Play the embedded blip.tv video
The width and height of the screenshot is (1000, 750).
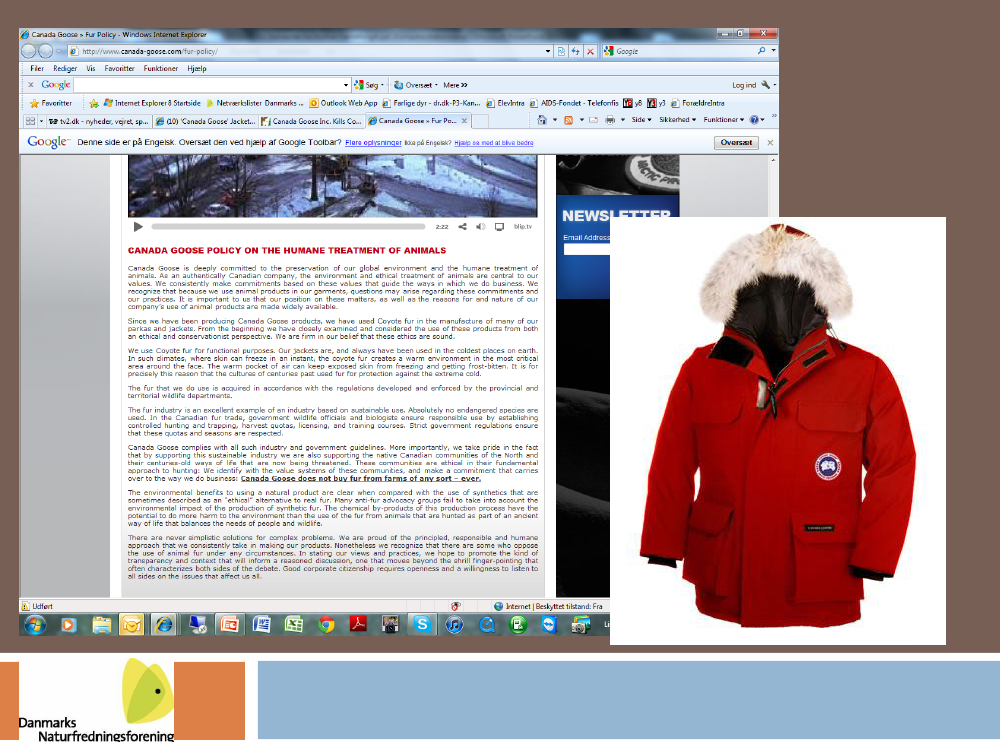tap(138, 226)
